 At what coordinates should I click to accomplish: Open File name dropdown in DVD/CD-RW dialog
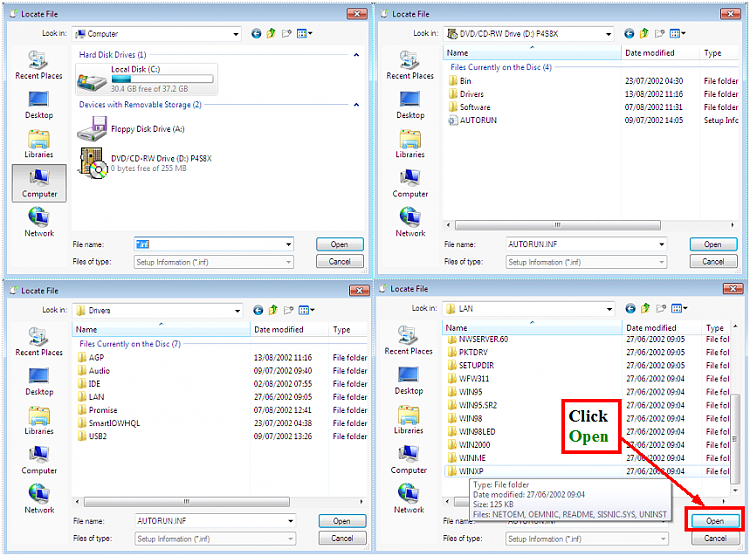[x=662, y=245]
